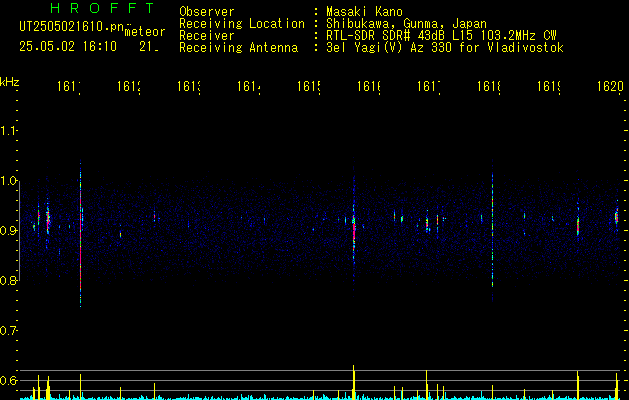The height and width of the screenshot is (400, 629).
Task: Click the red-pink meteor echo just before 1616
Action: (354, 235)
